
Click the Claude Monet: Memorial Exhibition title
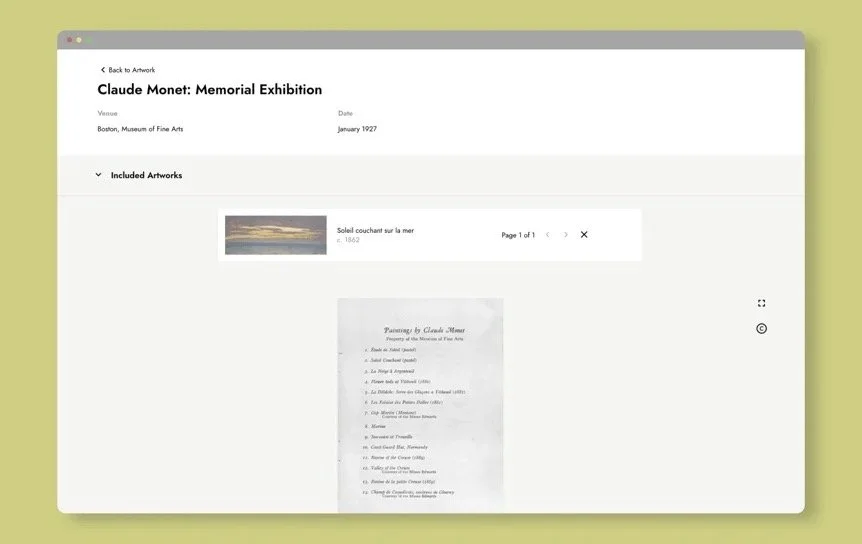tap(209, 90)
